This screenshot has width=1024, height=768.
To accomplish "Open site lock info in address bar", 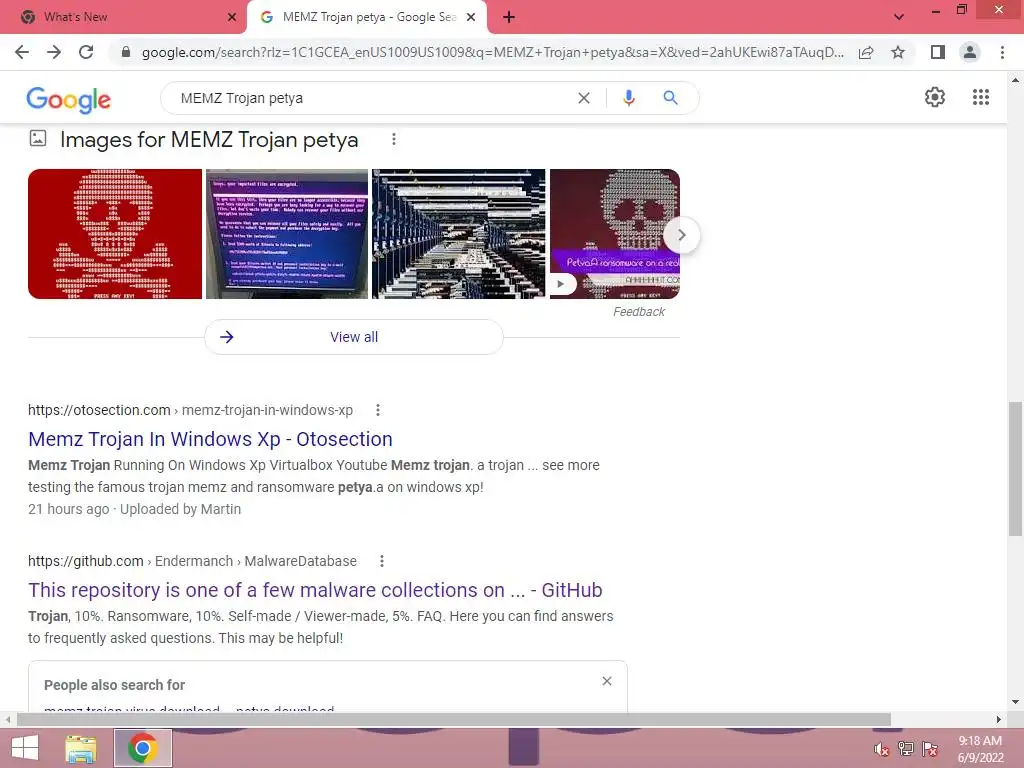I will coord(126,52).
